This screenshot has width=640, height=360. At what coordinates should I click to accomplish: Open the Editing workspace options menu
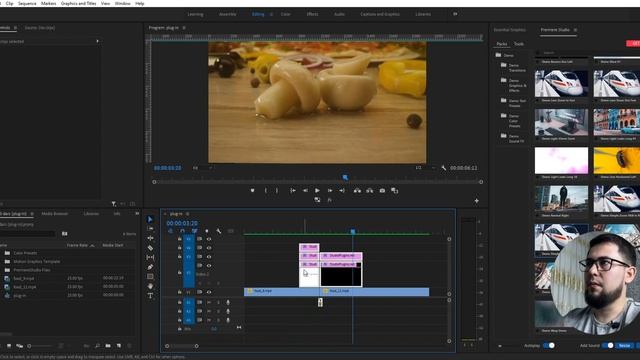coord(271,14)
